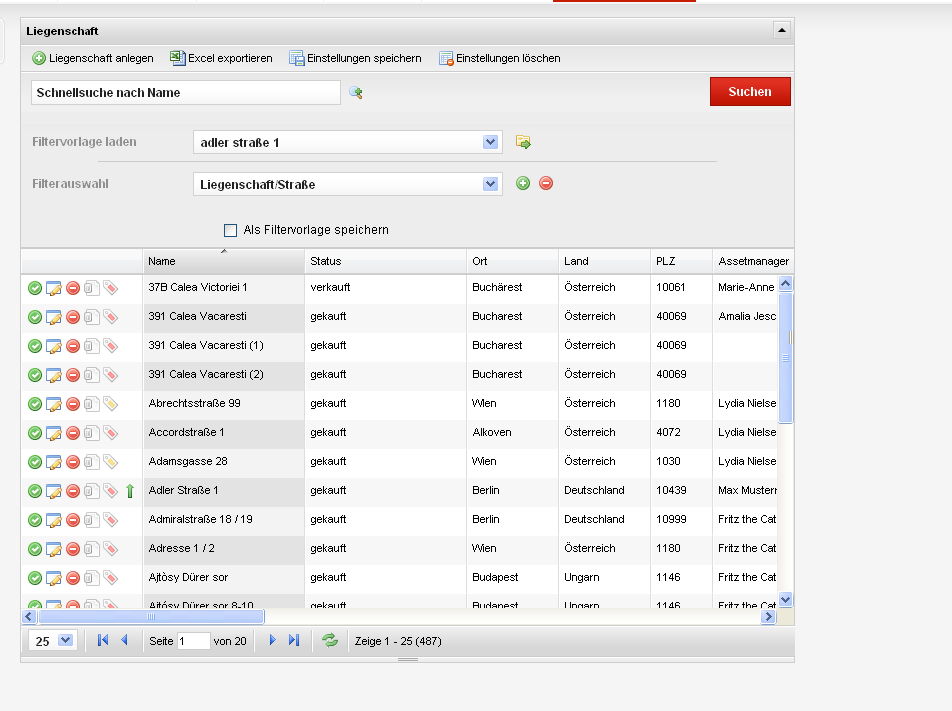Open the page size dropdown showing 25

coord(66,640)
